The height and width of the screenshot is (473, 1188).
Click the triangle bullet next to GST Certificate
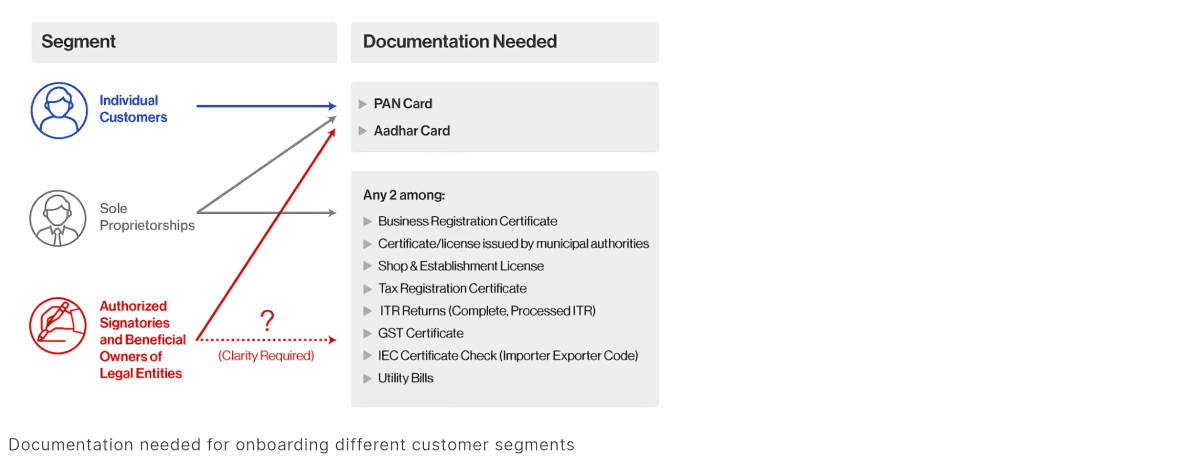tap(367, 334)
